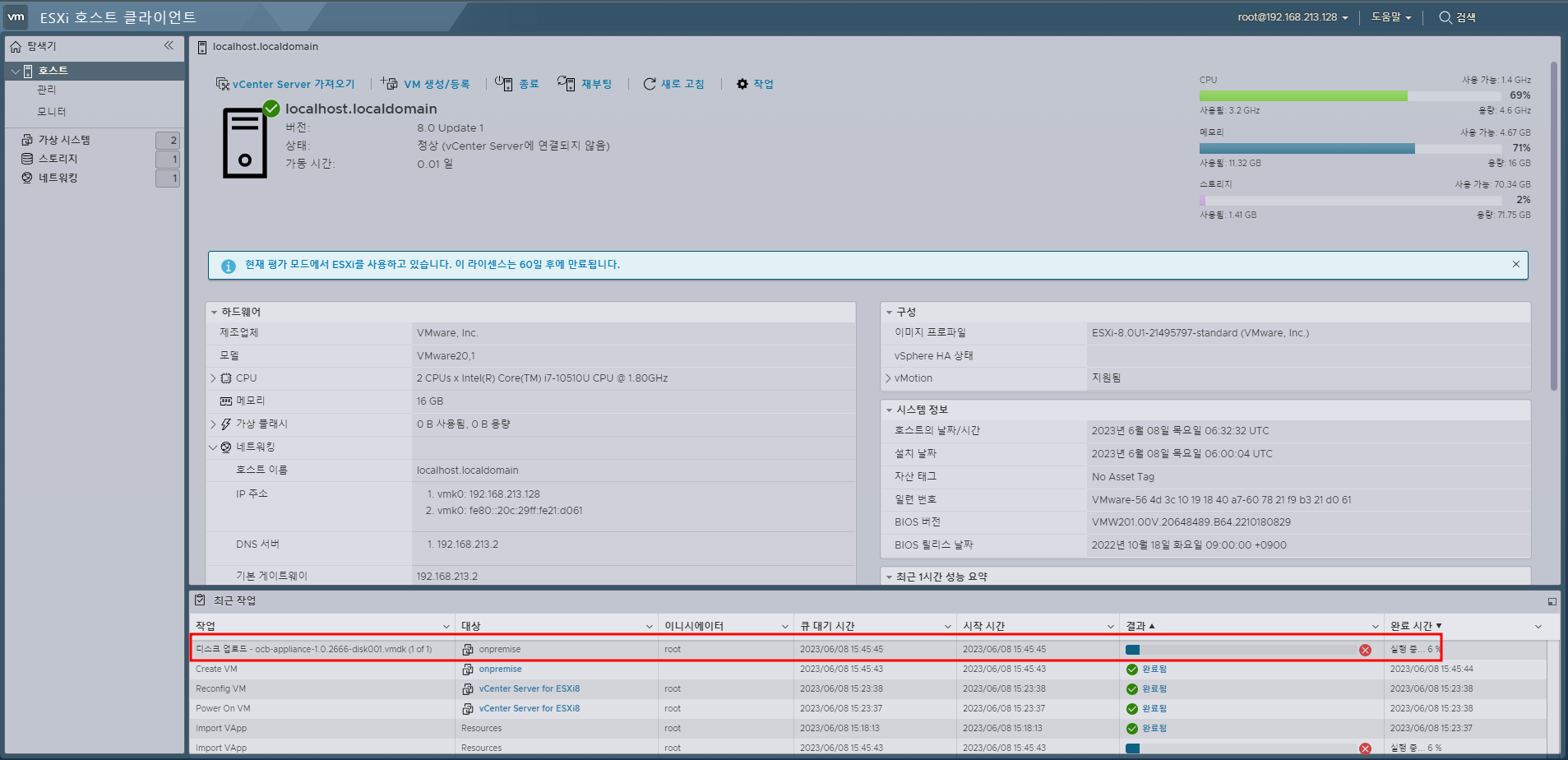Click the virtual machines count badge 2
The height and width of the screenshot is (760, 1568).
pyautogui.click(x=168, y=140)
